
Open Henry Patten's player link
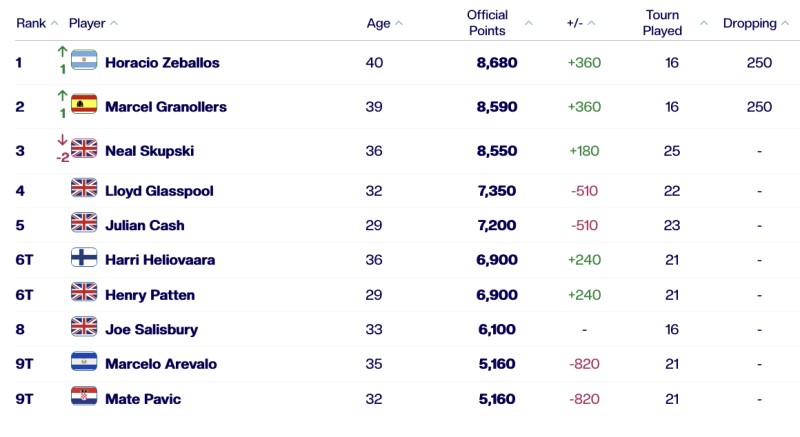[x=149, y=294]
